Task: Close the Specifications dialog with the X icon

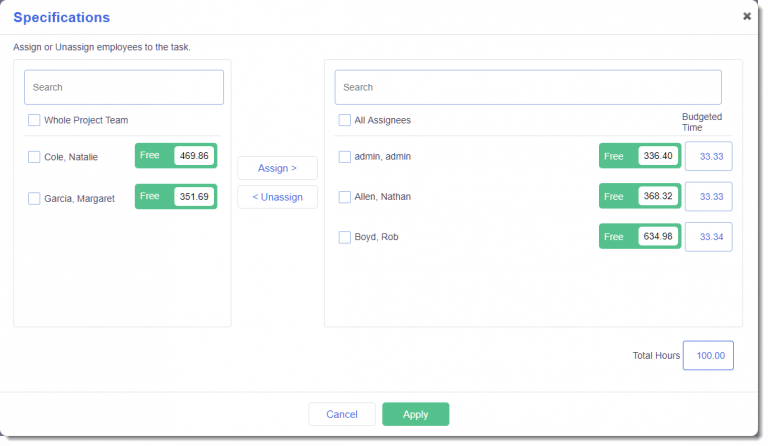Action: 746,16
